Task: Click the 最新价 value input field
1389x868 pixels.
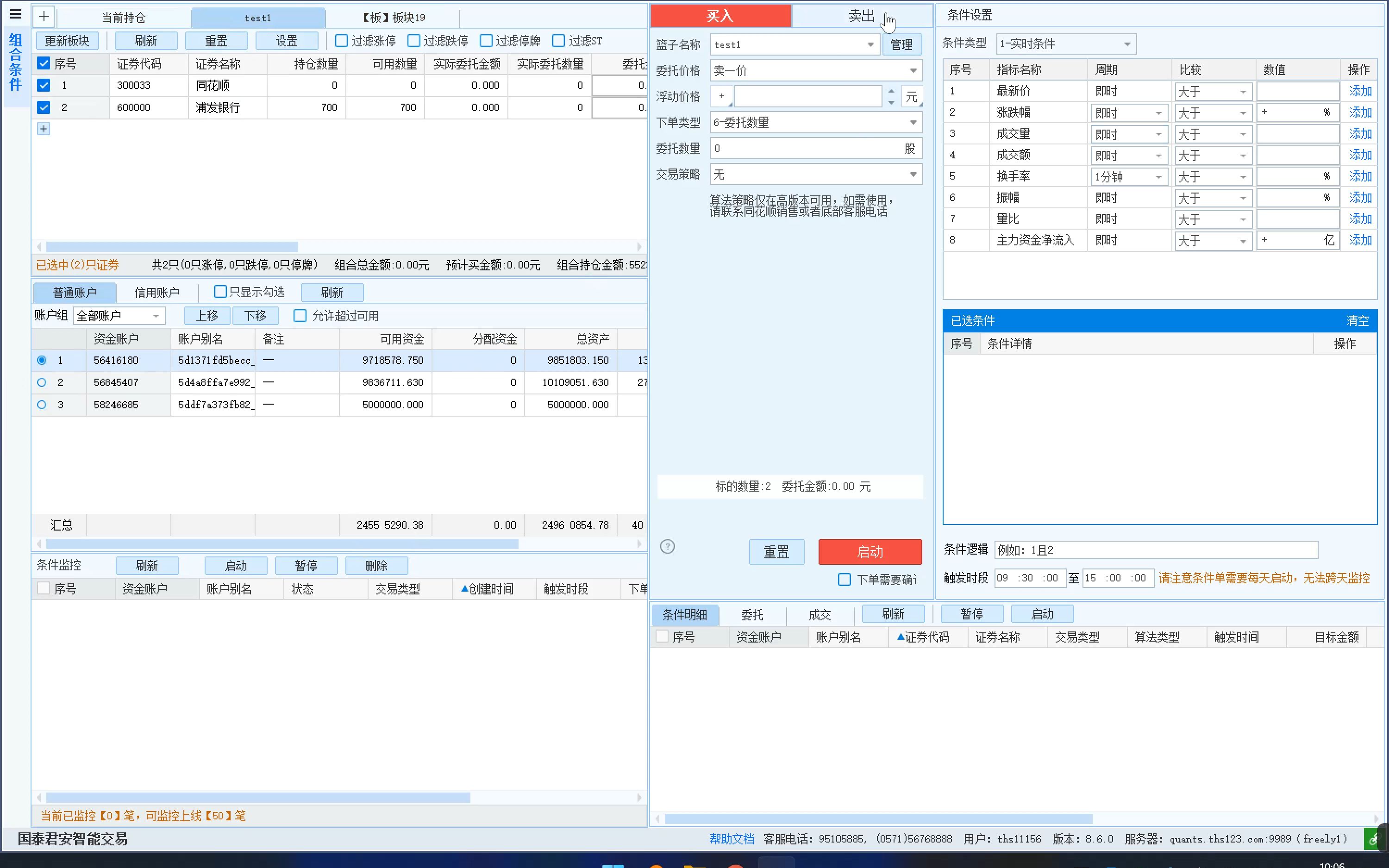Action: point(1298,91)
